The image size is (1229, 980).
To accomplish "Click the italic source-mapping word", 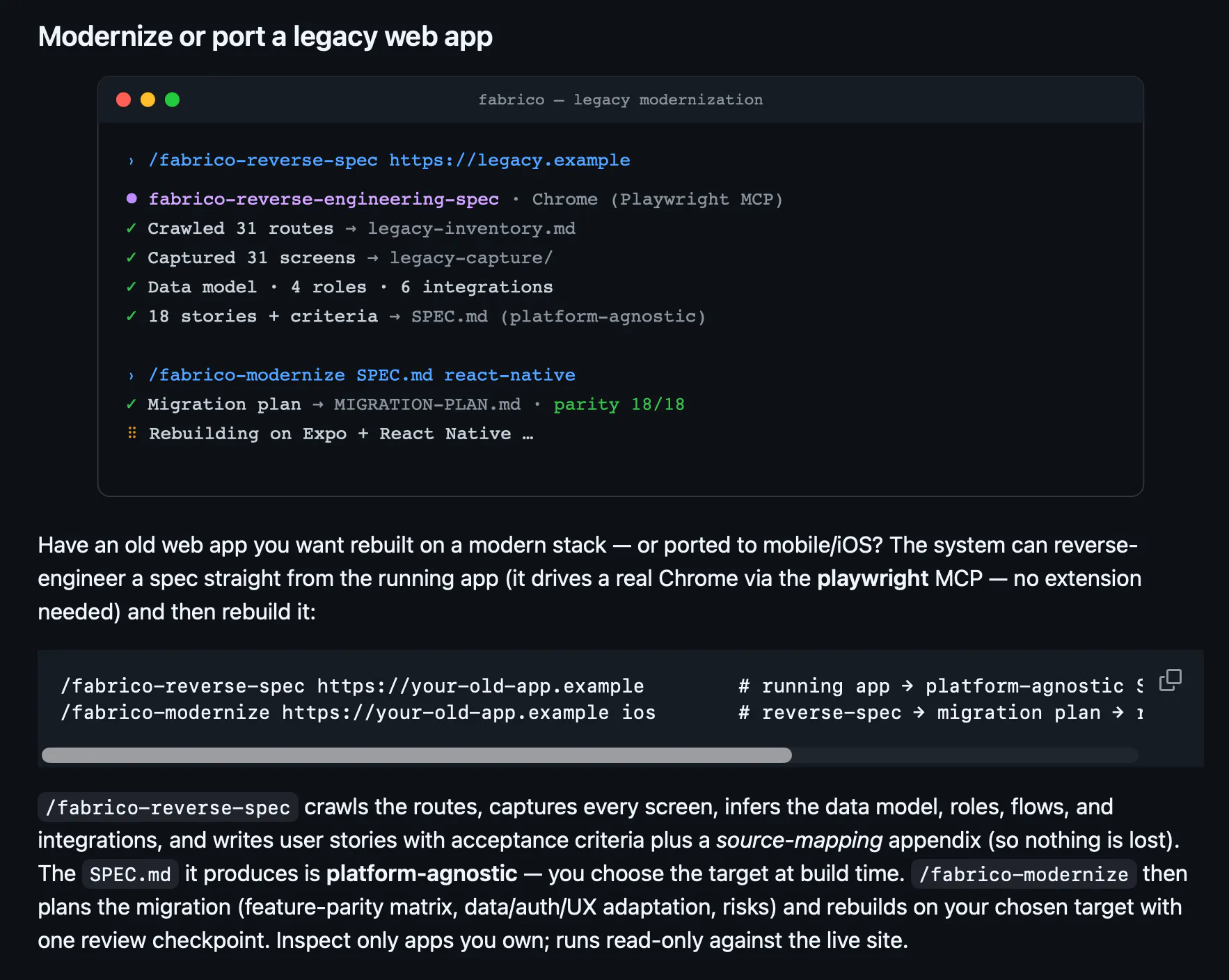I will [x=799, y=840].
